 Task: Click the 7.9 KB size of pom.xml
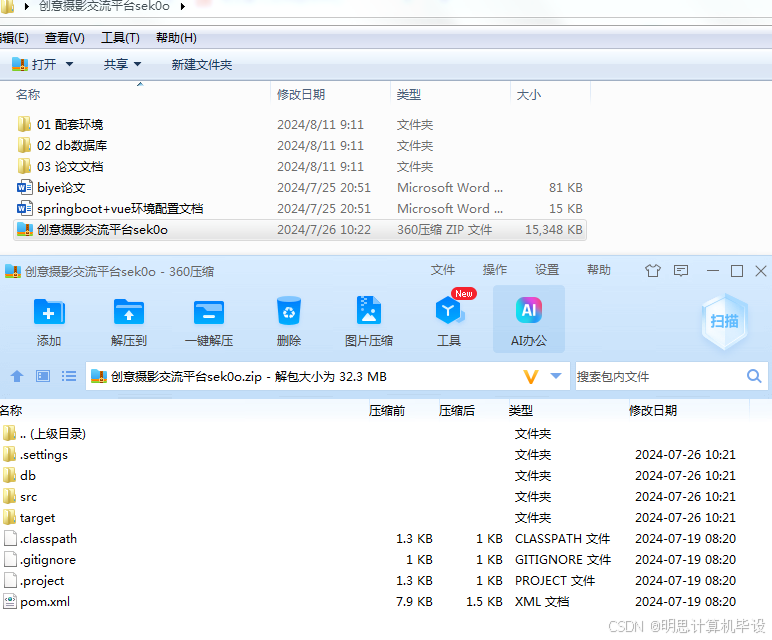[415, 602]
